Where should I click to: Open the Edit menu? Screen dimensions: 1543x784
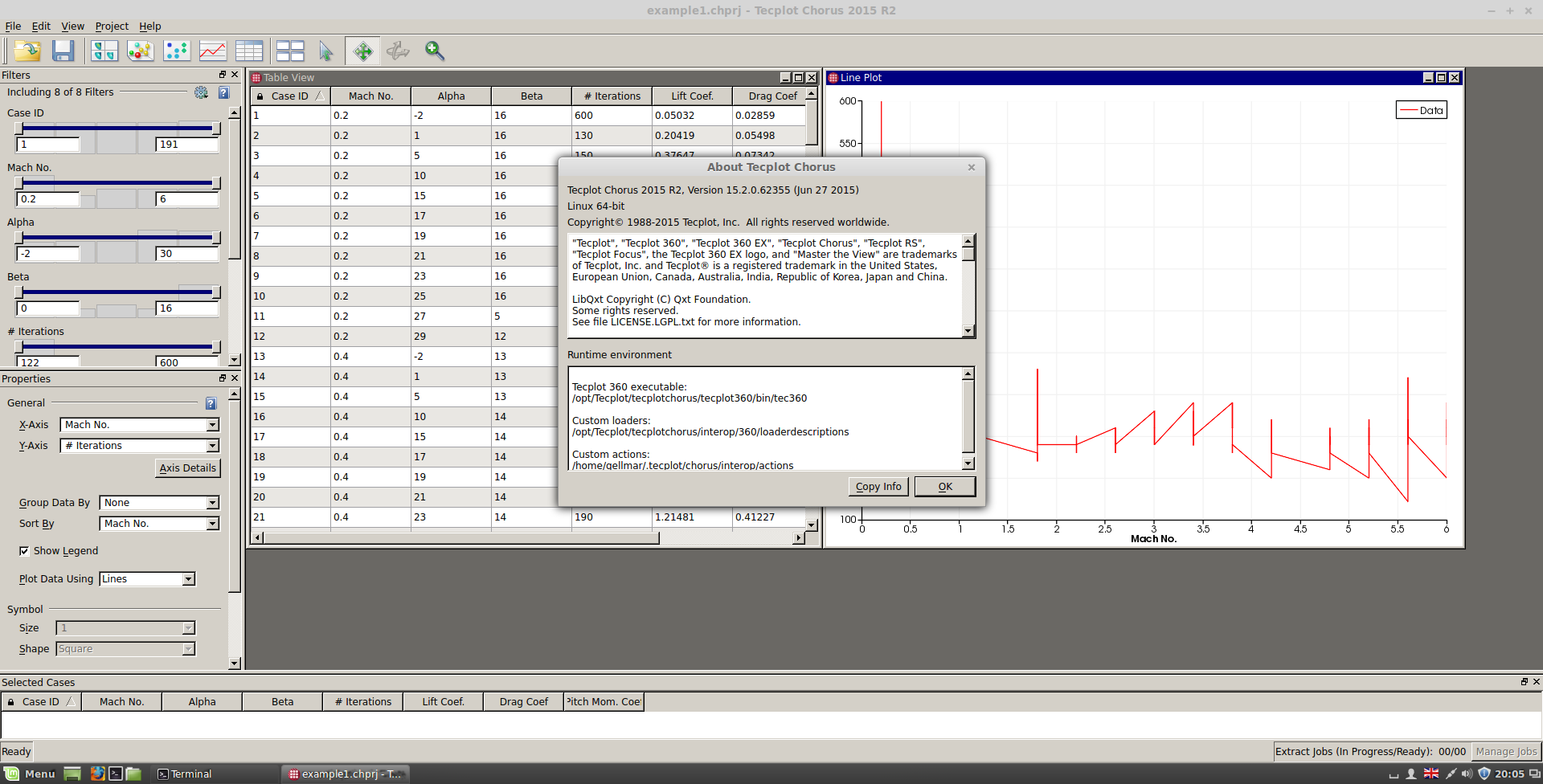41,26
